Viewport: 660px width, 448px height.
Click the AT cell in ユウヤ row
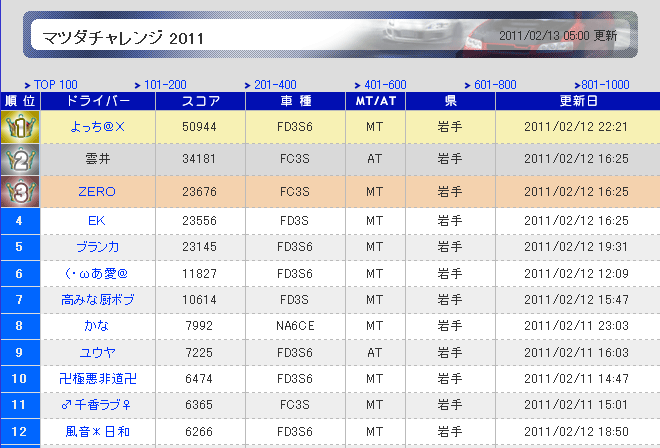coord(375,352)
